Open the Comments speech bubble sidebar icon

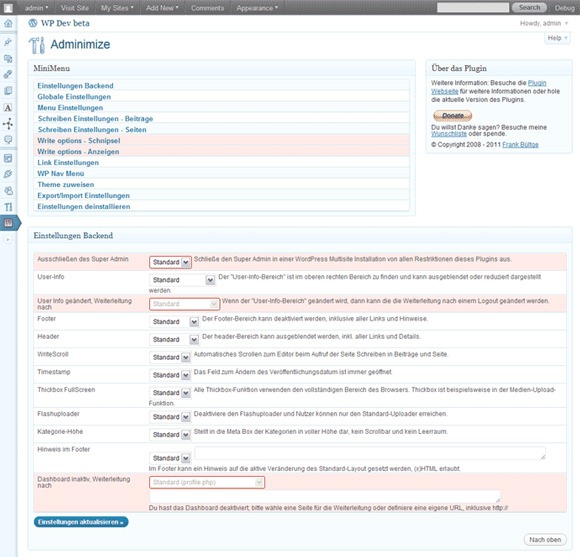tap(8, 140)
